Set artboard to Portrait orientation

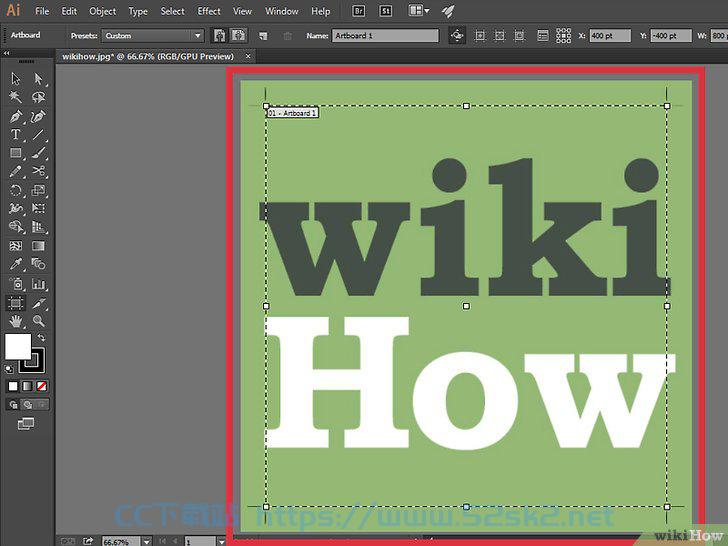click(x=219, y=36)
